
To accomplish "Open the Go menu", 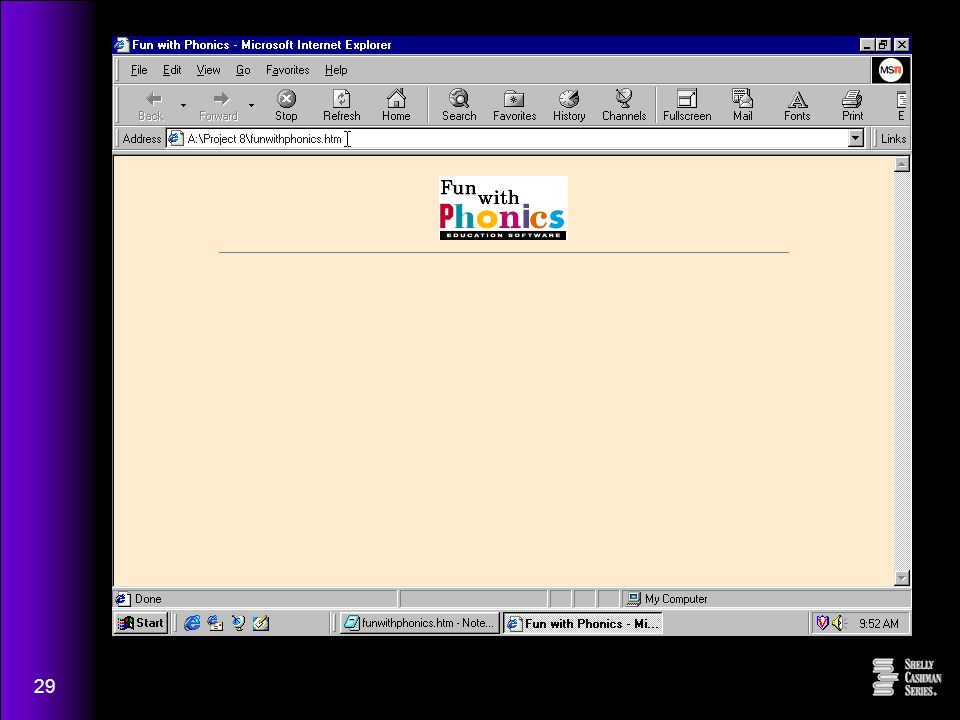I will (x=243, y=70).
